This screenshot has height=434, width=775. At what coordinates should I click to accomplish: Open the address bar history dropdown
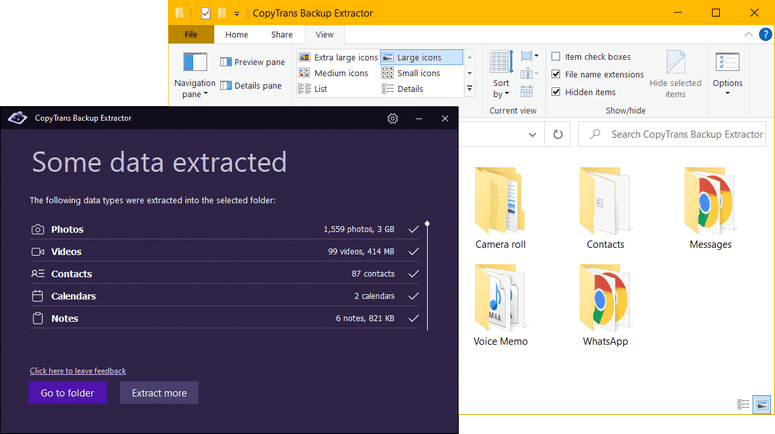coord(532,134)
